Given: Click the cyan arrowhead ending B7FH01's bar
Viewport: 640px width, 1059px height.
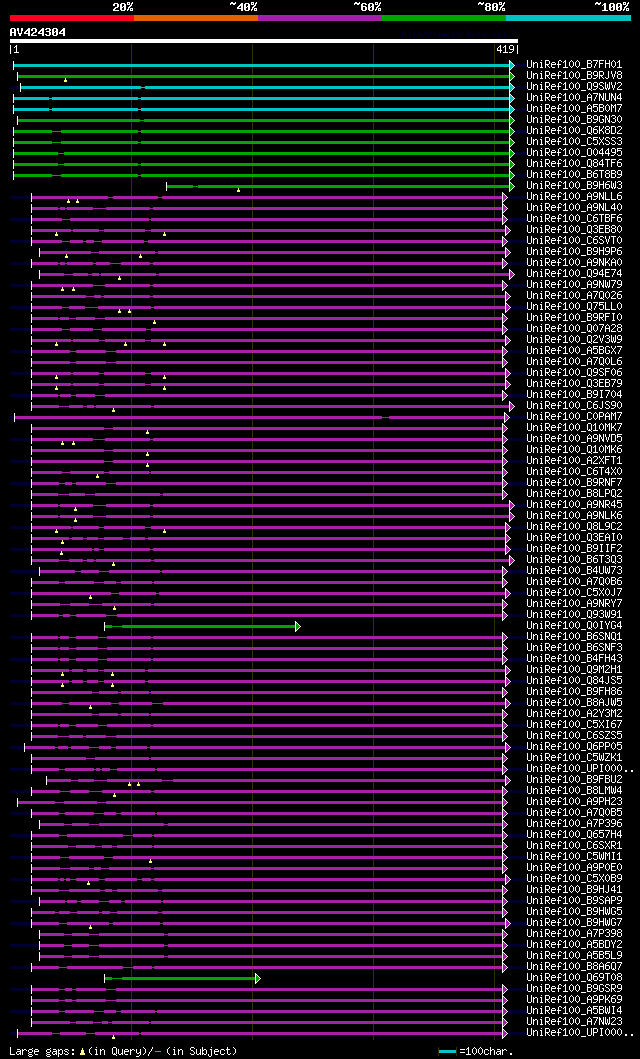Looking at the screenshot, I should tap(512, 65).
